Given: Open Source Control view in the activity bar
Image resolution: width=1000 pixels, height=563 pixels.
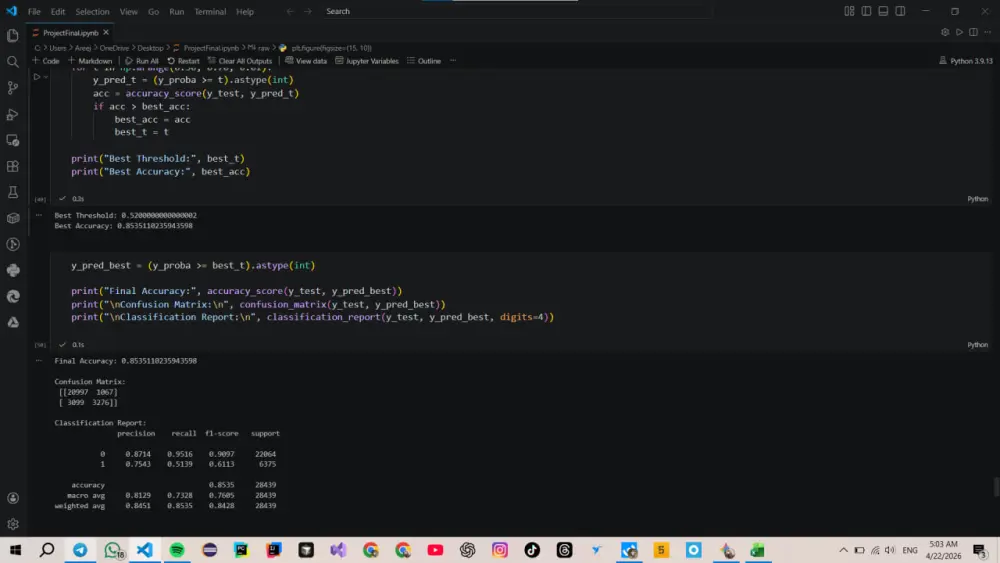Looking at the screenshot, I should (13, 88).
